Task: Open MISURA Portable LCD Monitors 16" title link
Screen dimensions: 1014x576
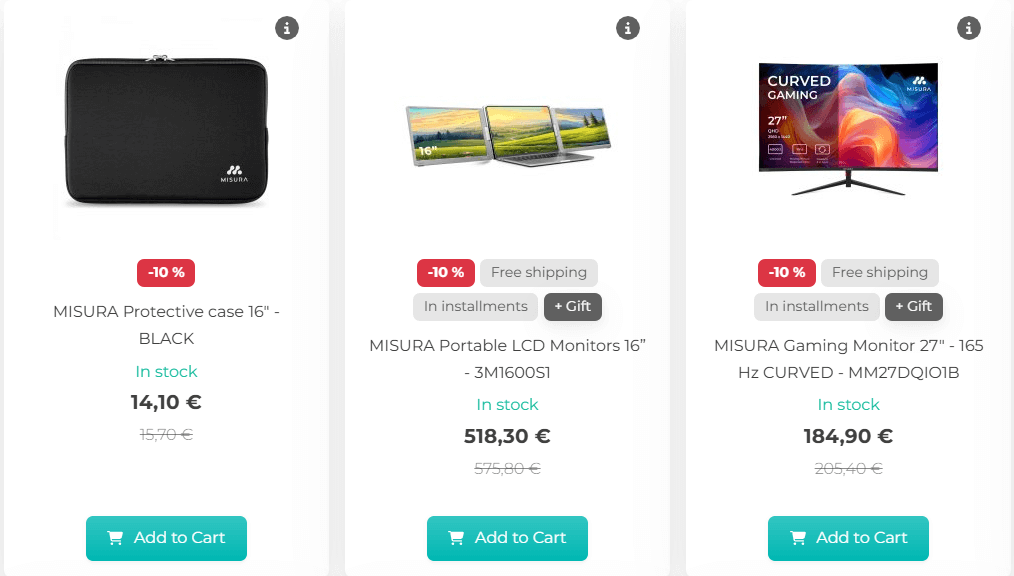Action: [507, 359]
